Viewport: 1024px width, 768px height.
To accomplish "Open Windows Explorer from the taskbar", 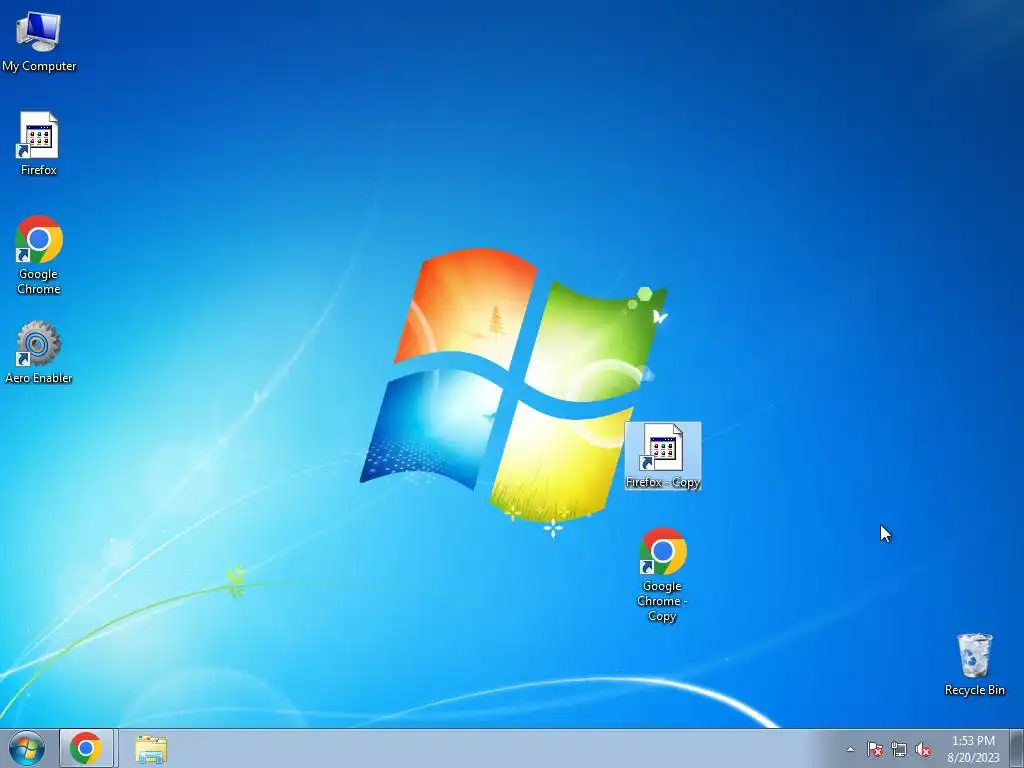I will 151,749.
